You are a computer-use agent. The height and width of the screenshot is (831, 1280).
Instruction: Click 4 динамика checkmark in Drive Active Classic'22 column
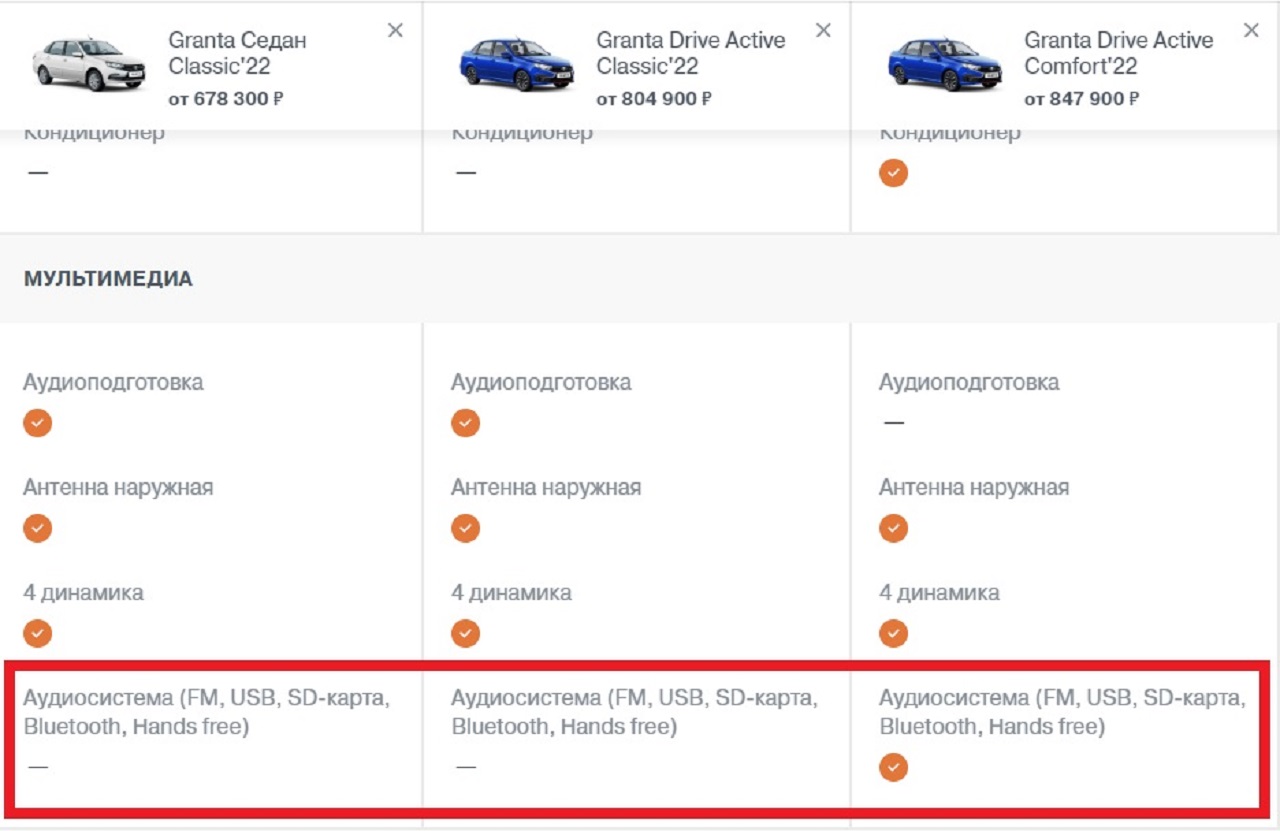pyautogui.click(x=465, y=633)
